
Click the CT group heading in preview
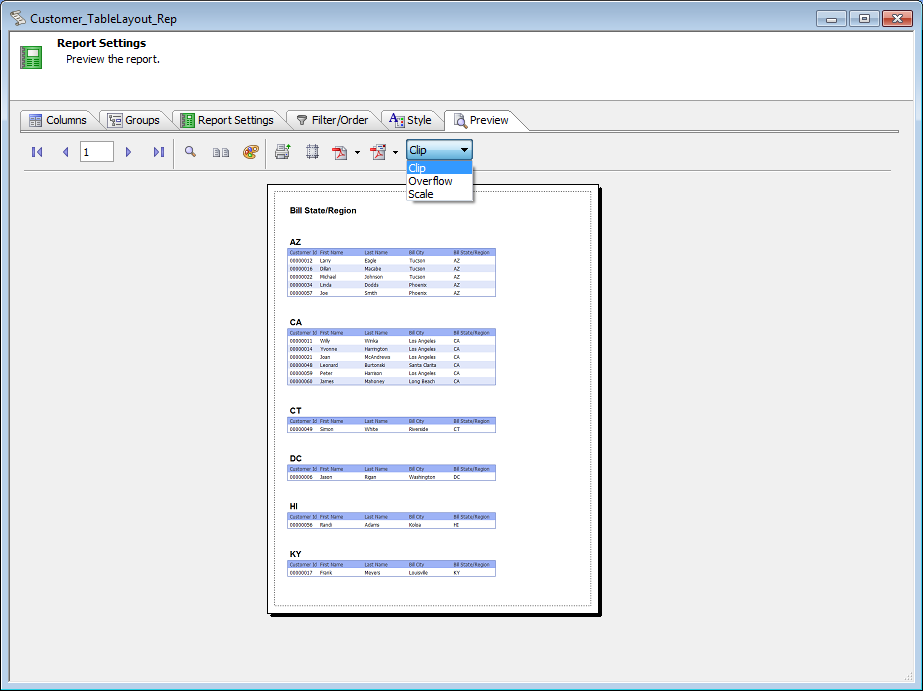[296, 410]
